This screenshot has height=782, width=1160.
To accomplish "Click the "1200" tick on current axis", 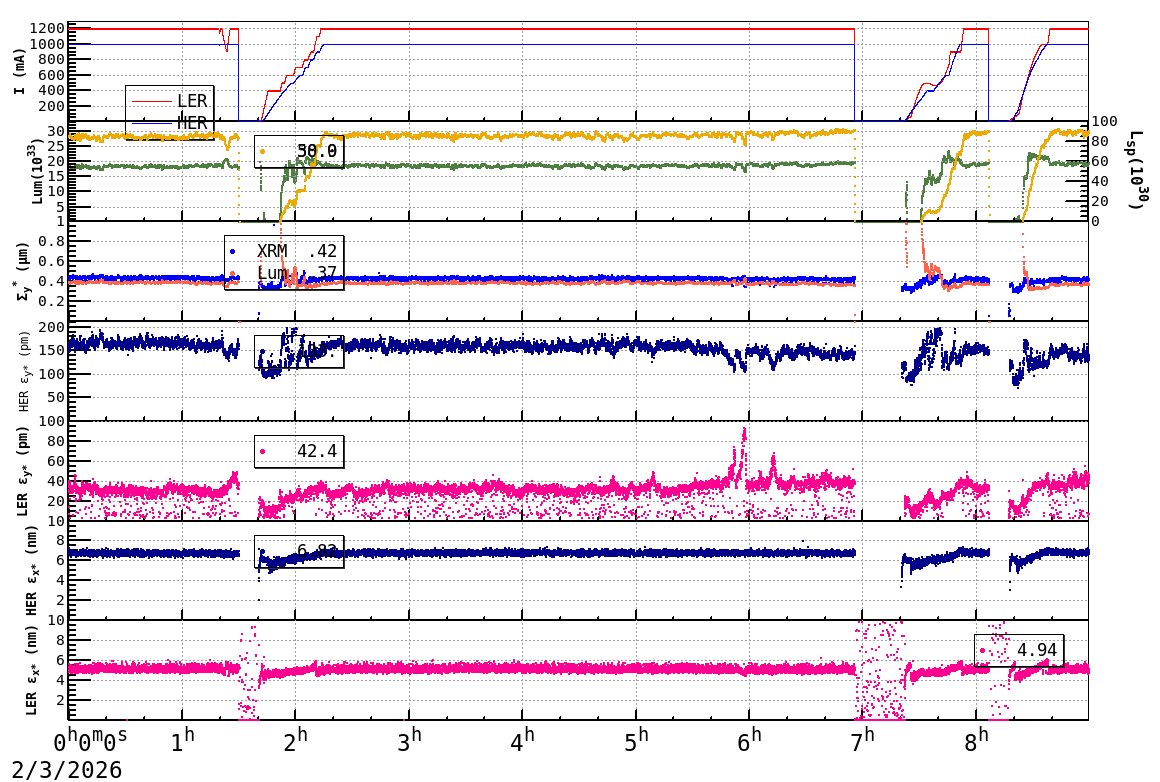I will 47,29.
